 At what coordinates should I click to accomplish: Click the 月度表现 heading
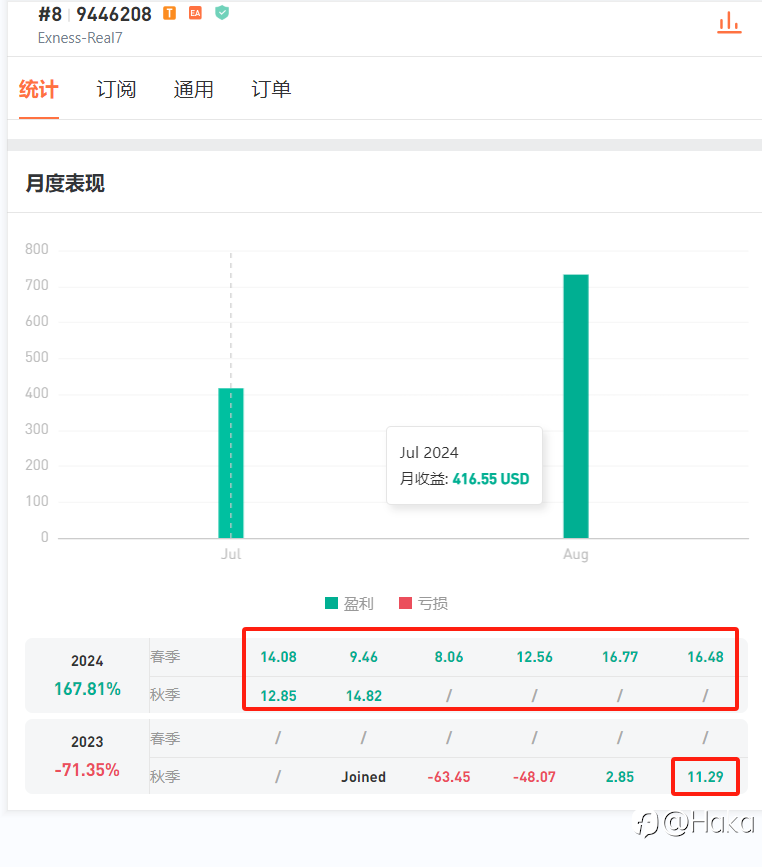(x=65, y=183)
